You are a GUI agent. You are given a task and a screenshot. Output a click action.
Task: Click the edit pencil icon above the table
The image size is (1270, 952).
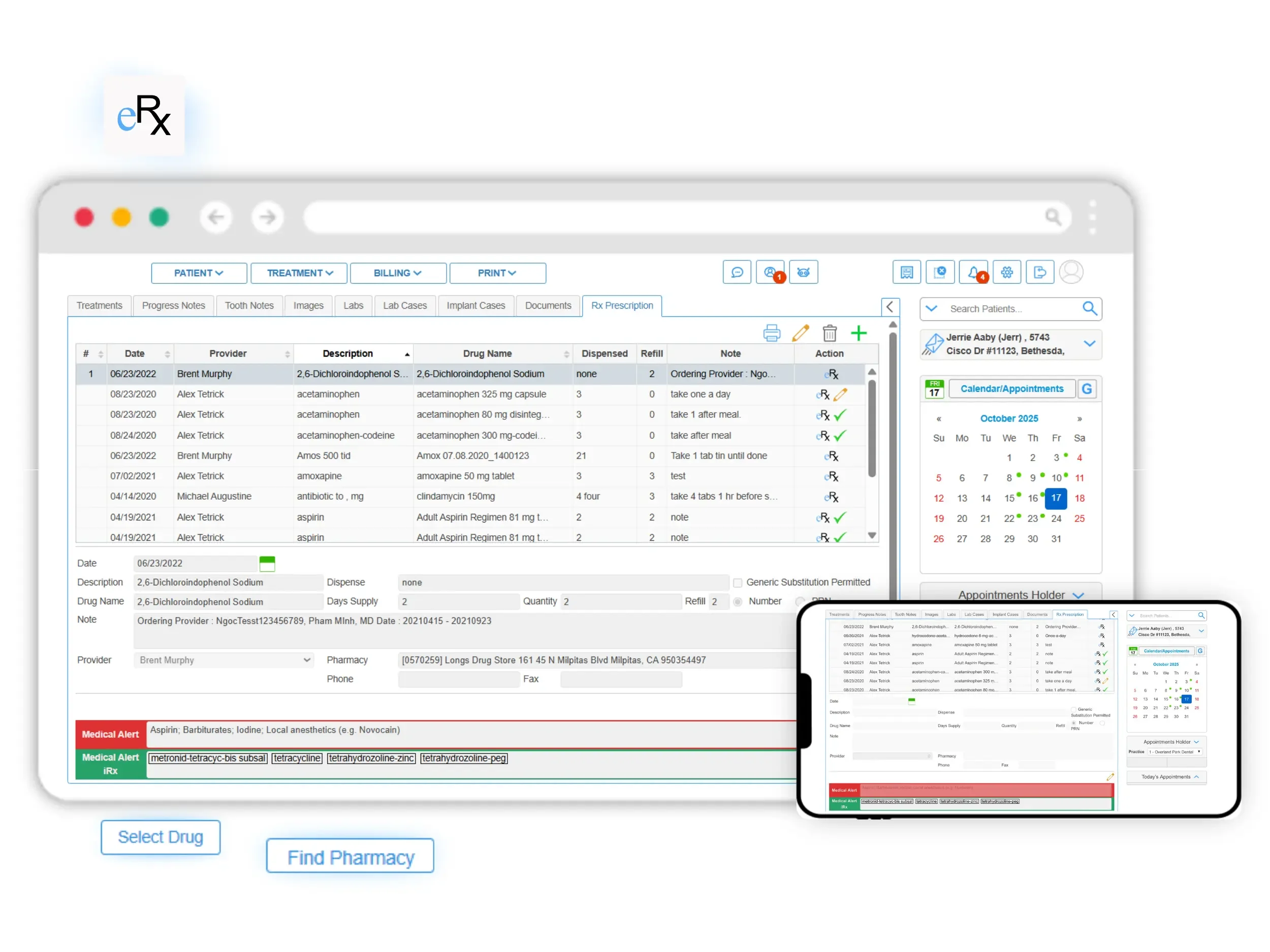click(801, 333)
